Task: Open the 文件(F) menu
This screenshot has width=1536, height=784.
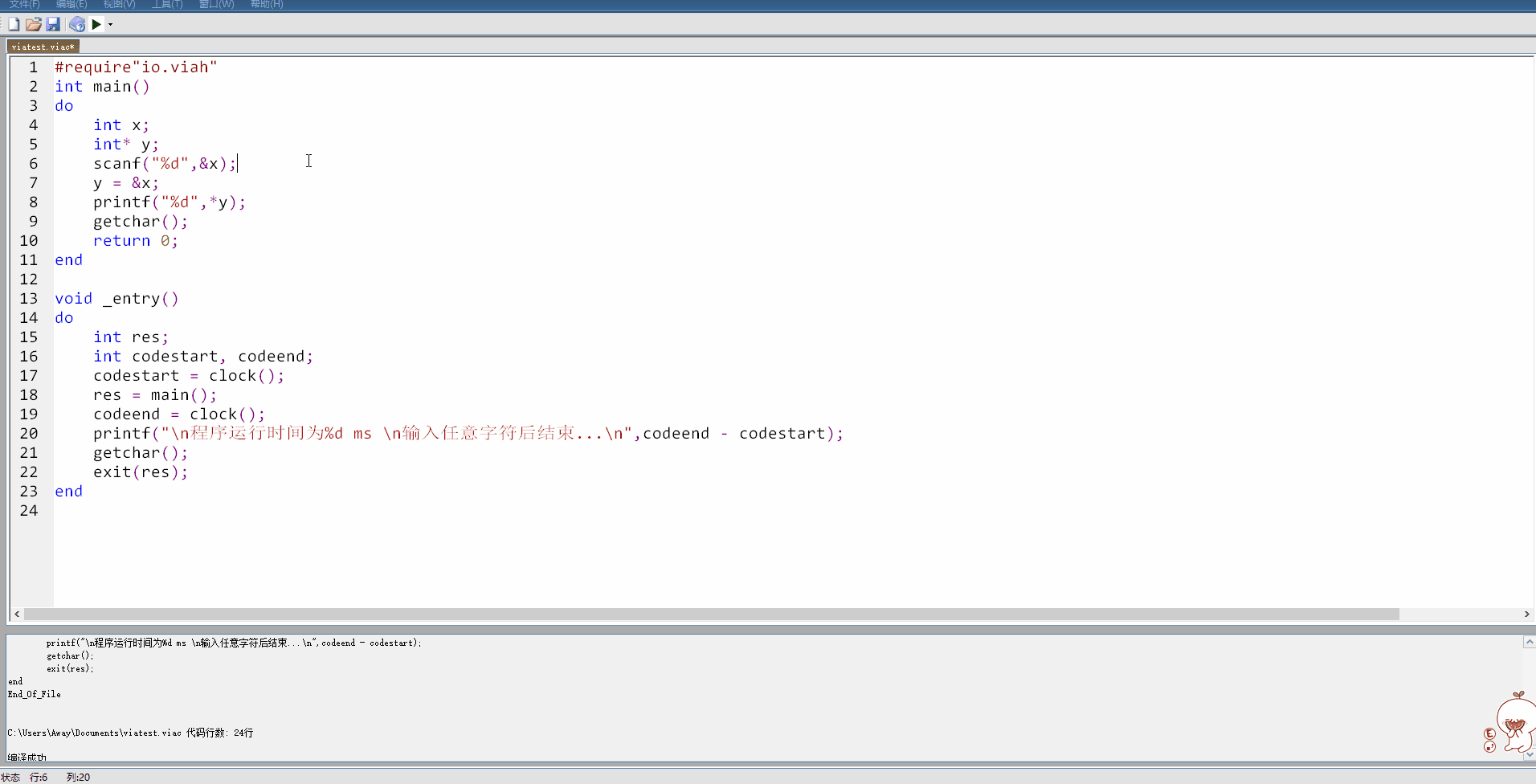Action: (x=24, y=4)
